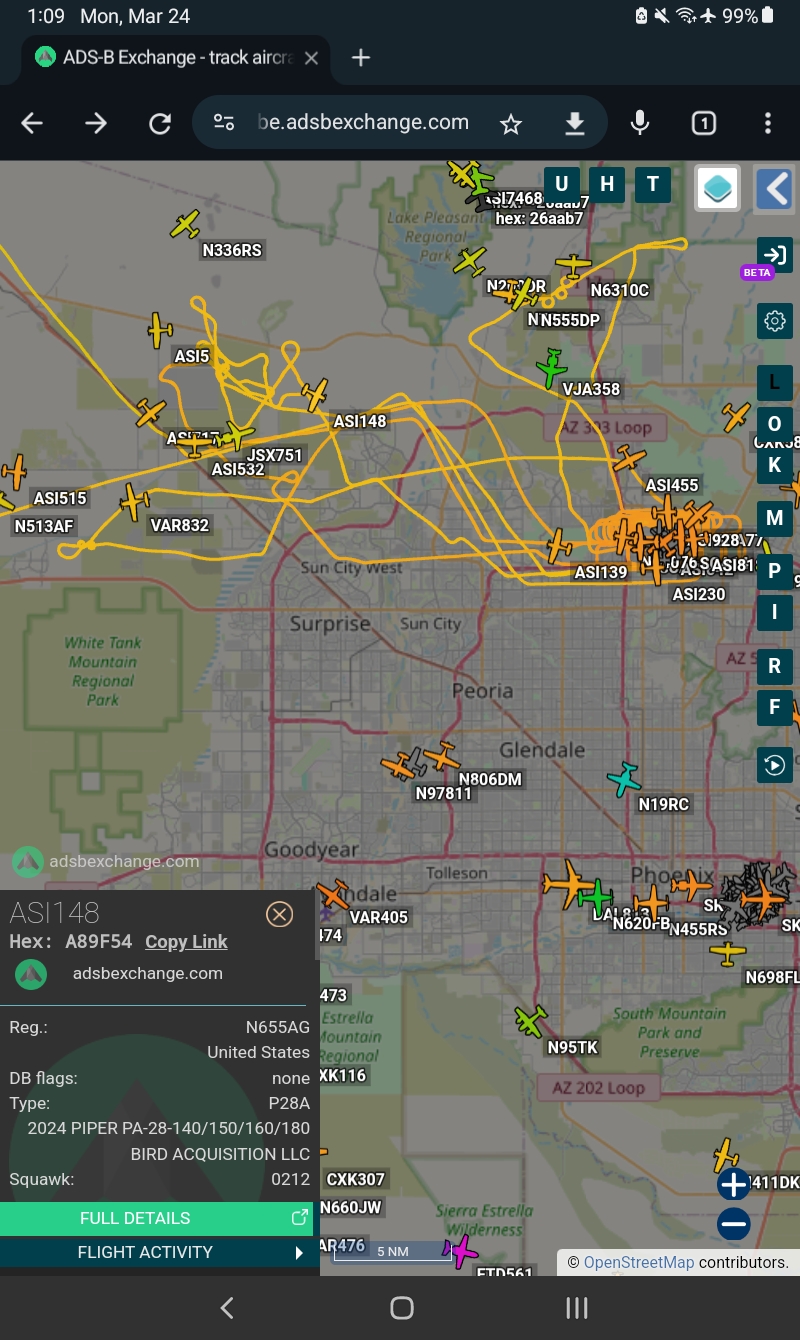Viewport: 800px width, 1340px height.
Task: Zoom in the map with plus button
Action: tap(733, 1185)
